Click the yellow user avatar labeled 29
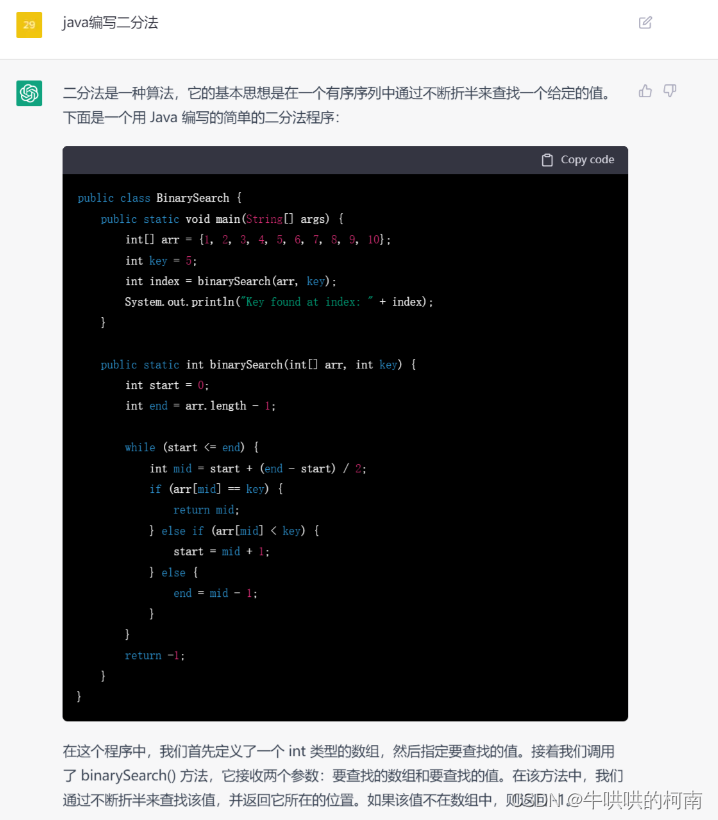 (29, 25)
